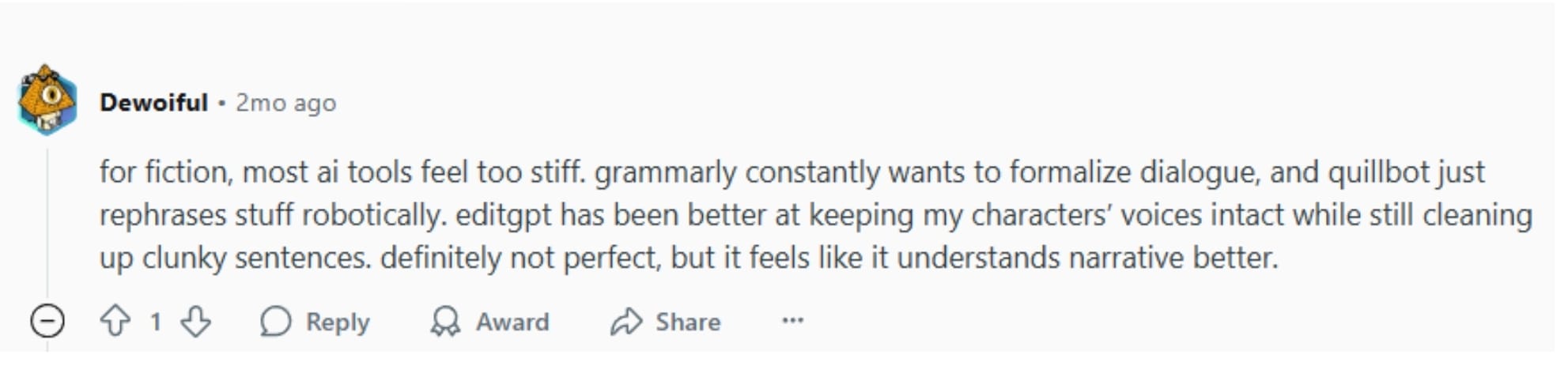Open the three-dot more options menu
1568x366 pixels.
(x=792, y=321)
